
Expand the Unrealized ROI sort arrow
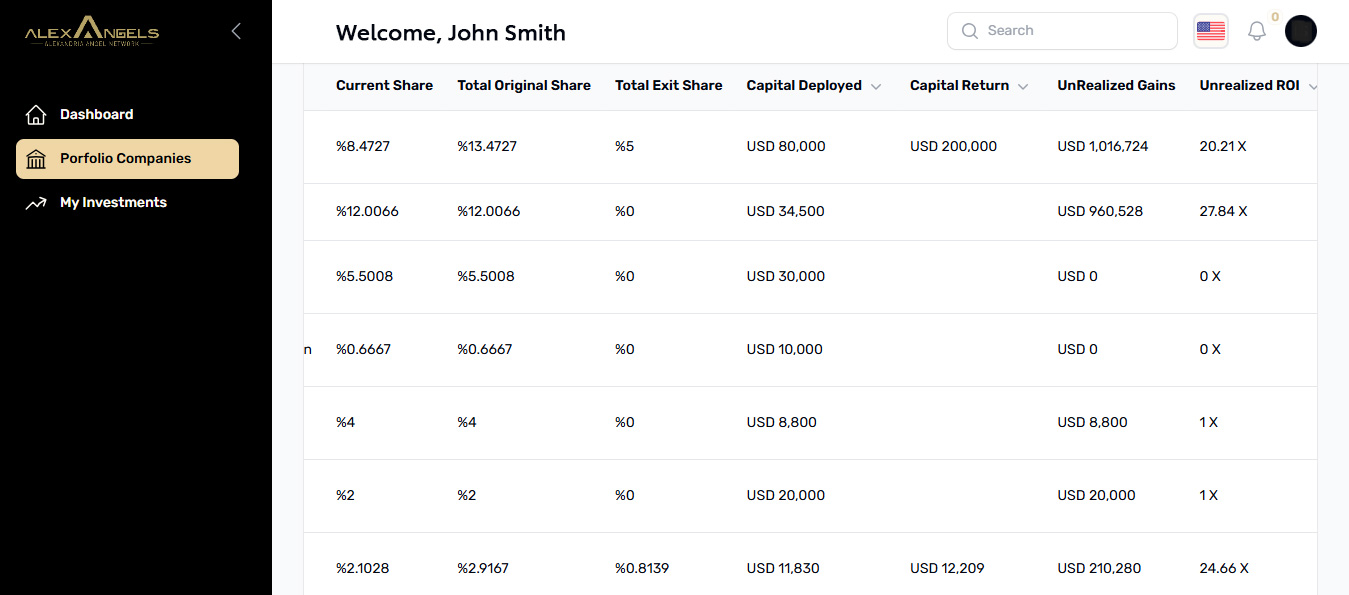1313,87
